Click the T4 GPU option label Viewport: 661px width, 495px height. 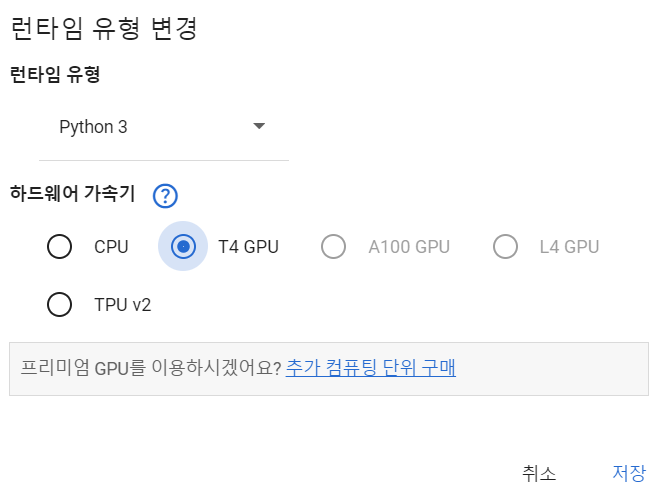(248, 247)
